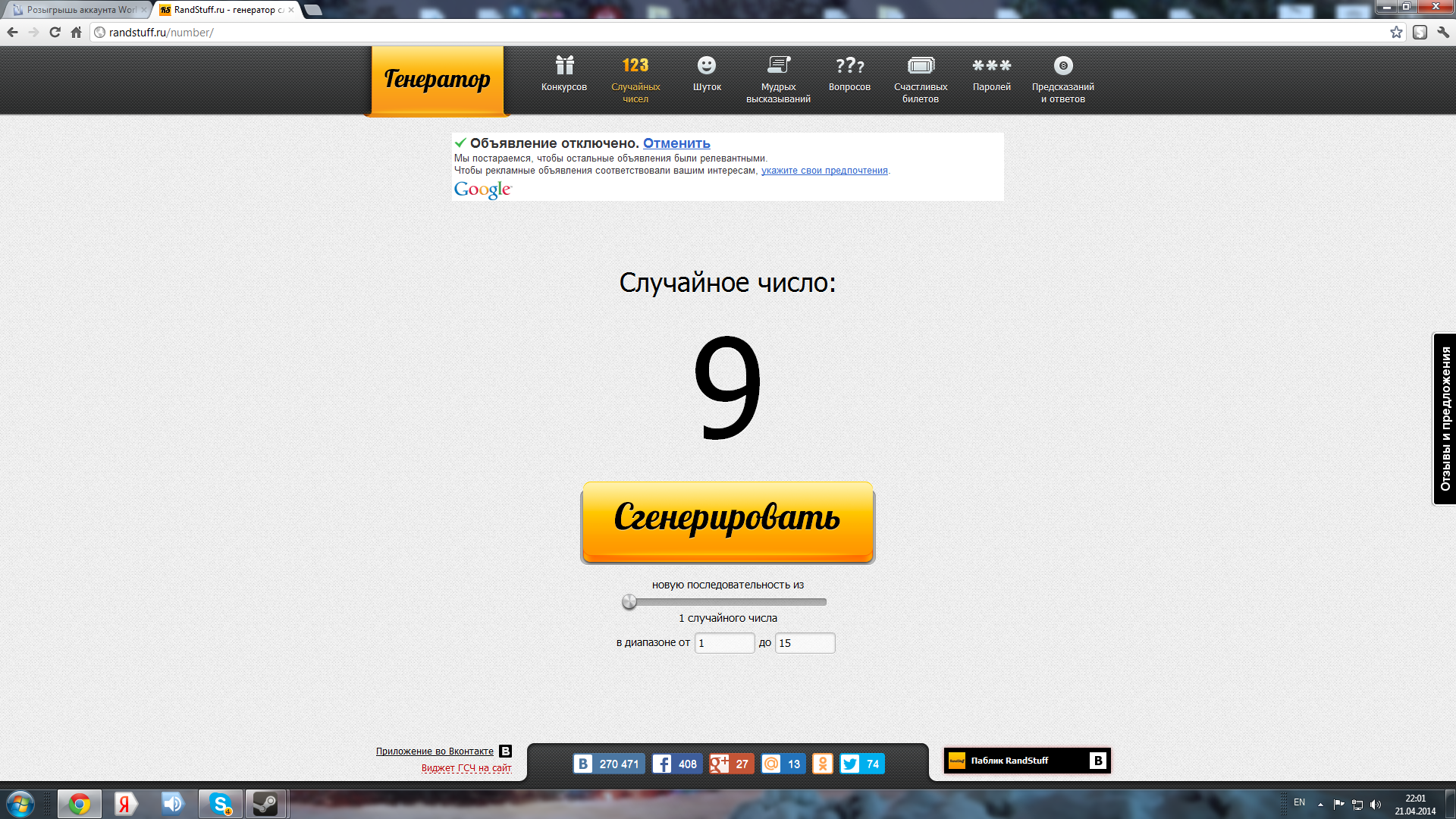Click the Action Center flag icon
The image size is (1456, 819).
pyautogui.click(x=1338, y=805)
